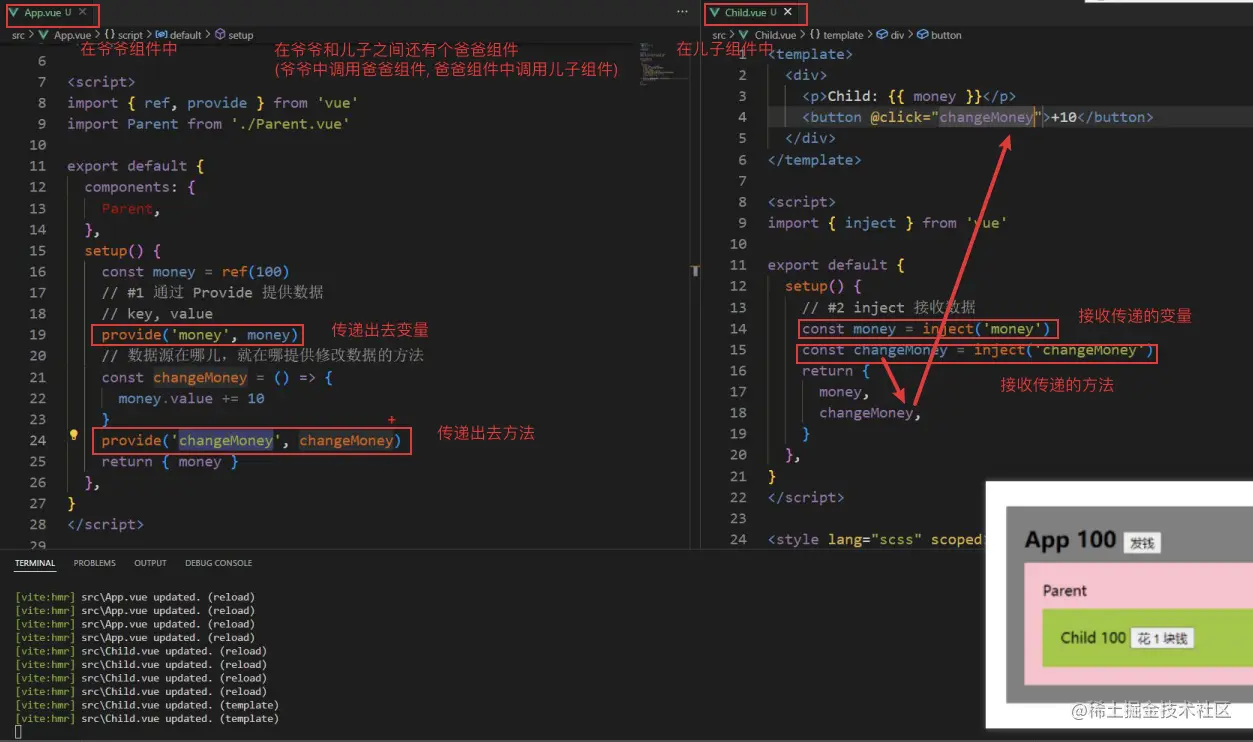Click the "Parent" label in preview
Image resolution: width=1253 pixels, height=742 pixels.
pyautogui.click(x=1064, y=591)
